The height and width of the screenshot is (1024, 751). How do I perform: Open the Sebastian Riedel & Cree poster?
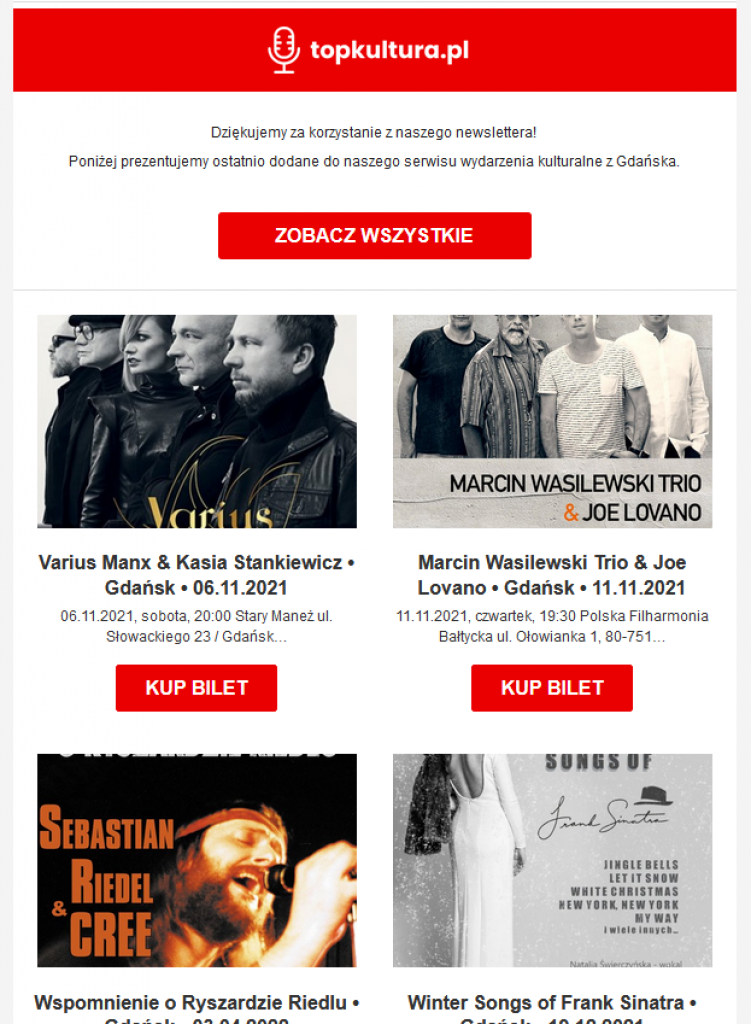click(x=197, y=860)
